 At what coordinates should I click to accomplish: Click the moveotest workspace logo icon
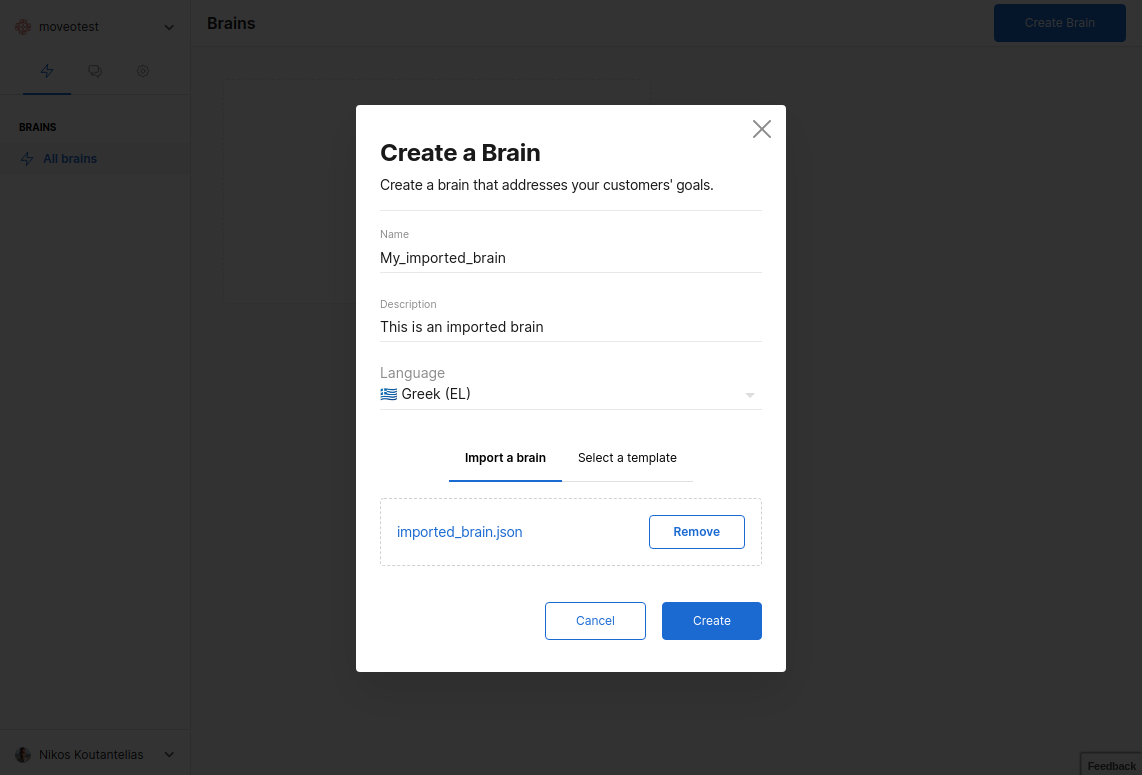(x=23, y=27)
